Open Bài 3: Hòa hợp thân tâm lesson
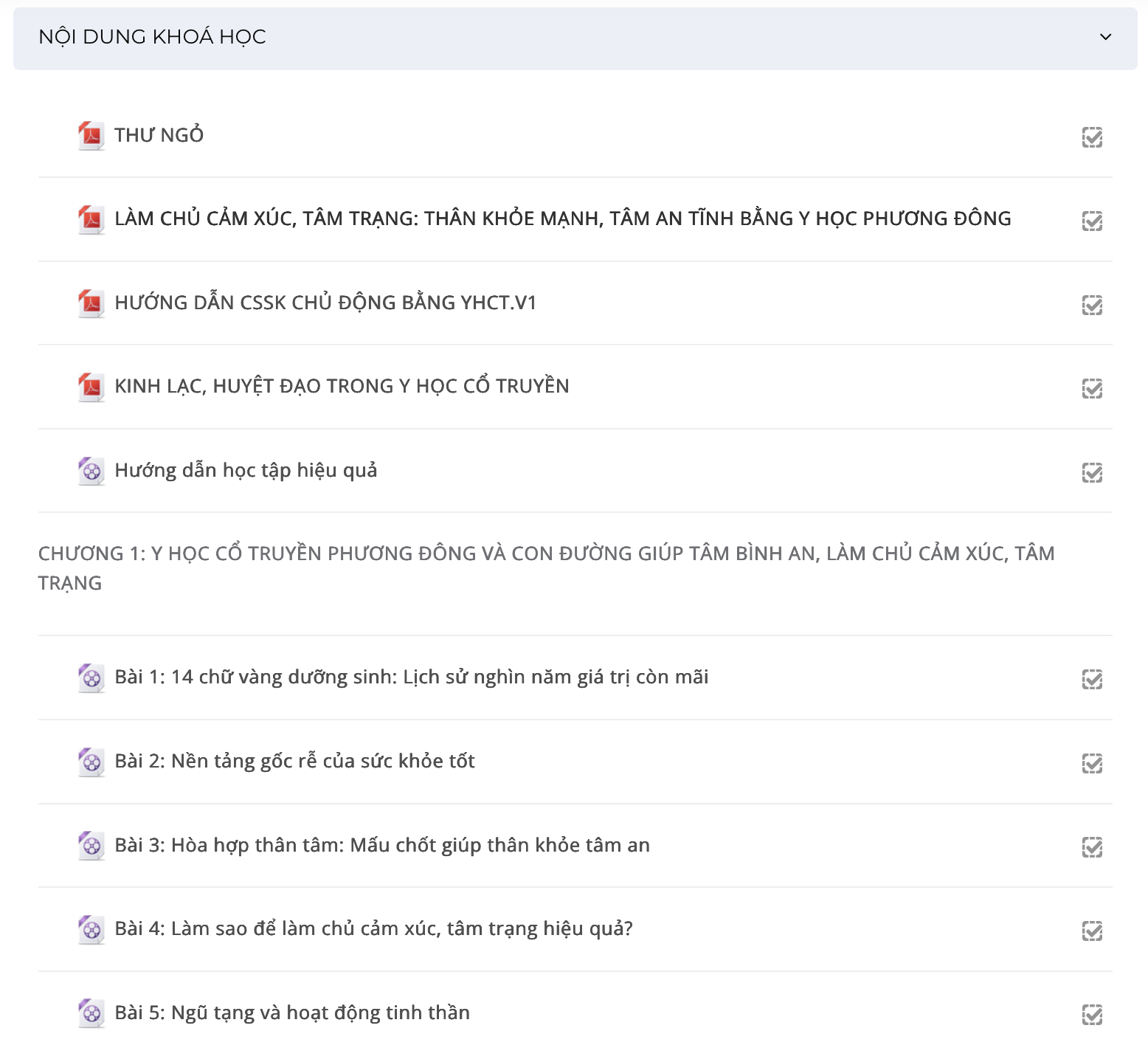The image size is (1148, 1045). click(382, 846)
